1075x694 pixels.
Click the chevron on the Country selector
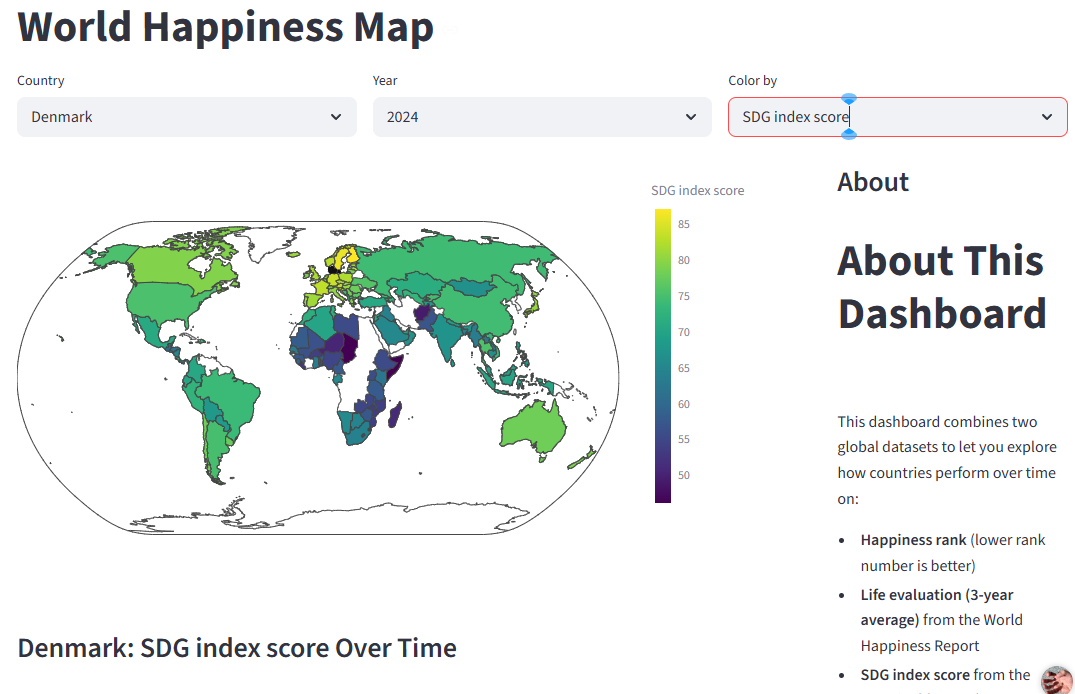(336, 117)
